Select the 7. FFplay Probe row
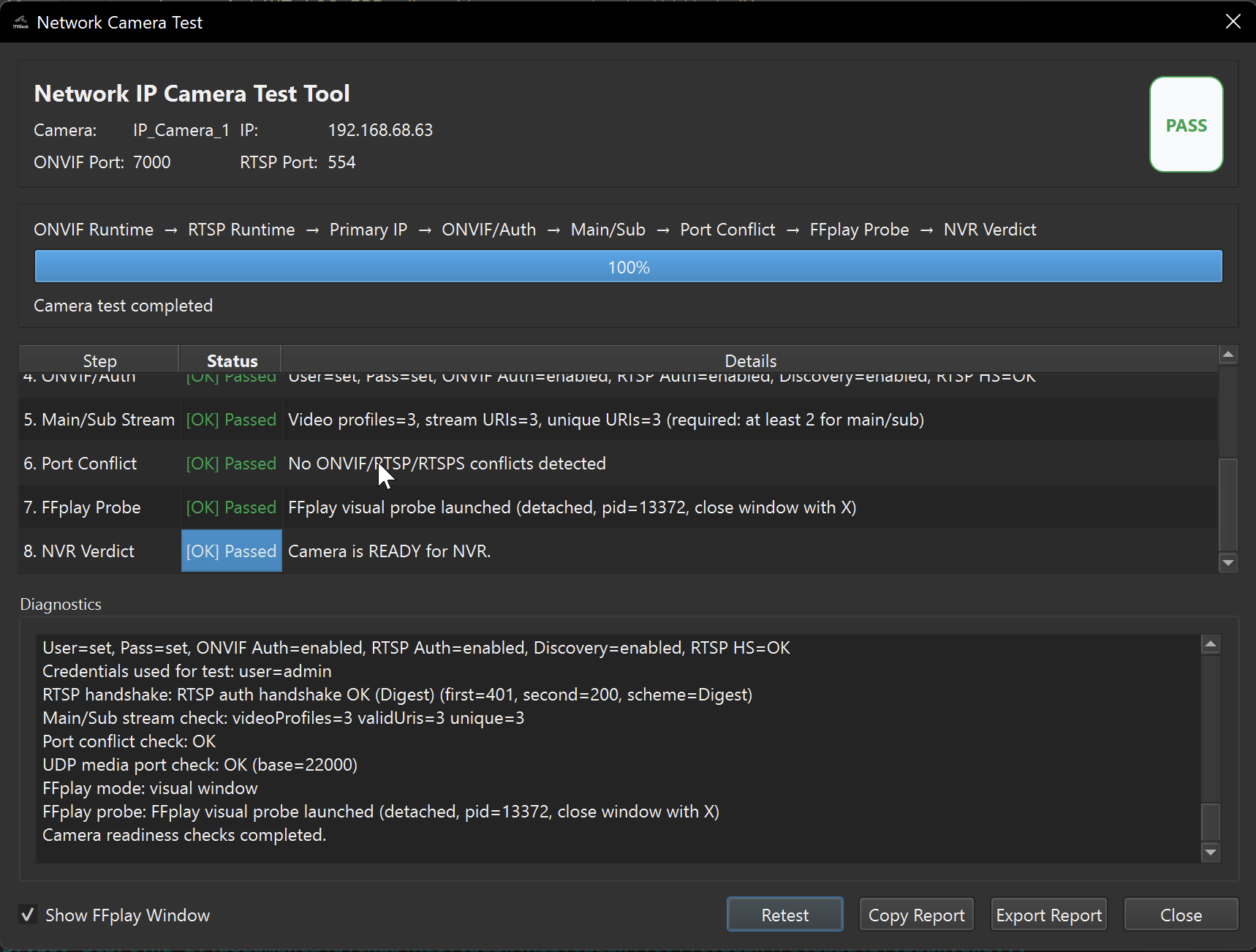Viewport: 1256px width, 952px height. click(82, 507)
